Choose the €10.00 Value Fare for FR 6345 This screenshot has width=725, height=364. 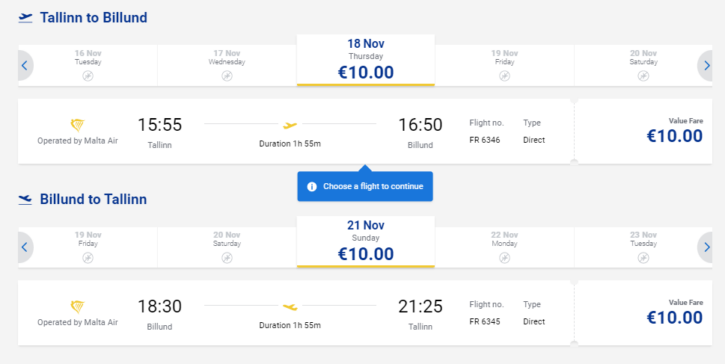644,313
